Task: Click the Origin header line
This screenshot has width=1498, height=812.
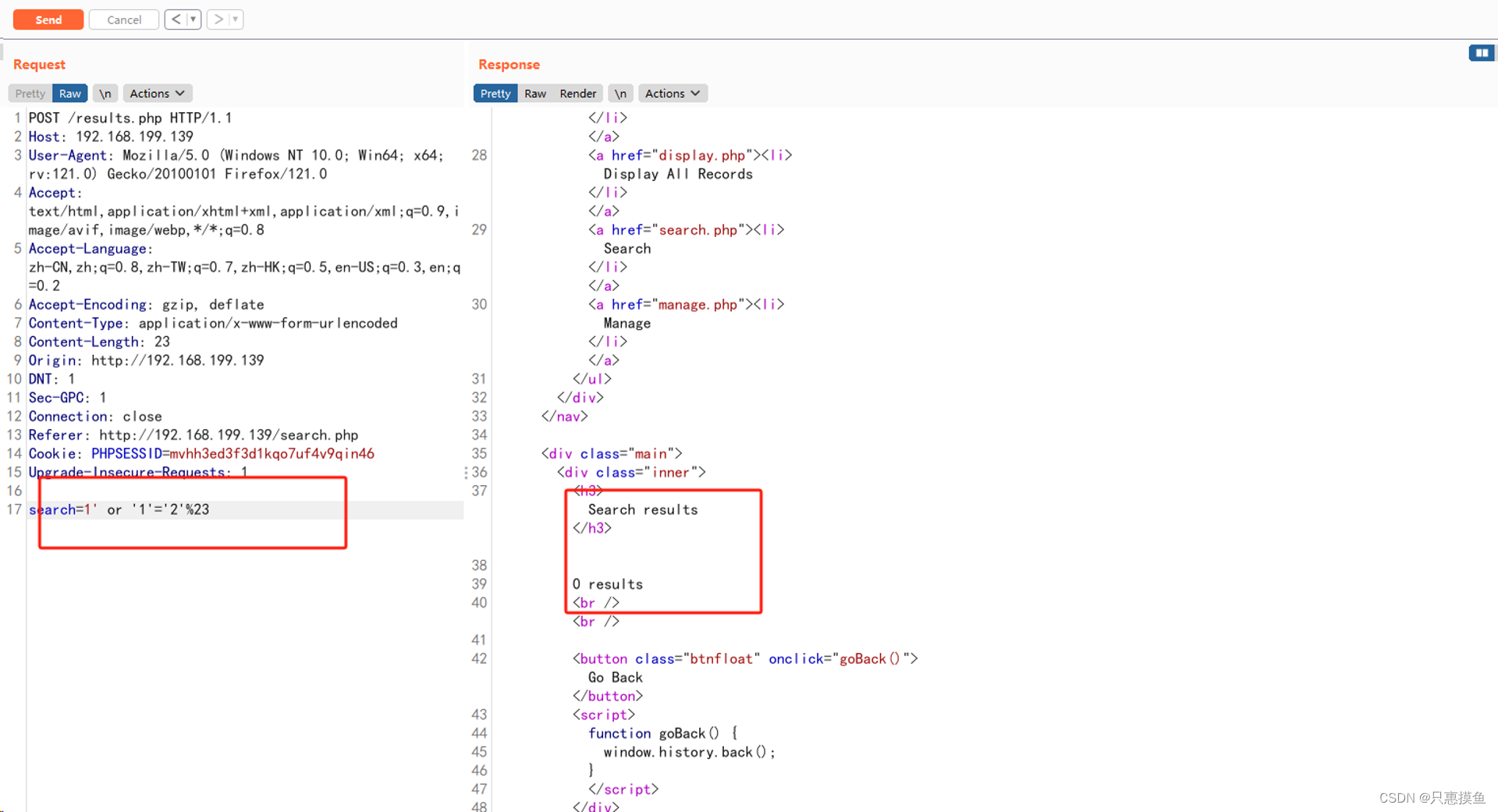Action: 147,360
